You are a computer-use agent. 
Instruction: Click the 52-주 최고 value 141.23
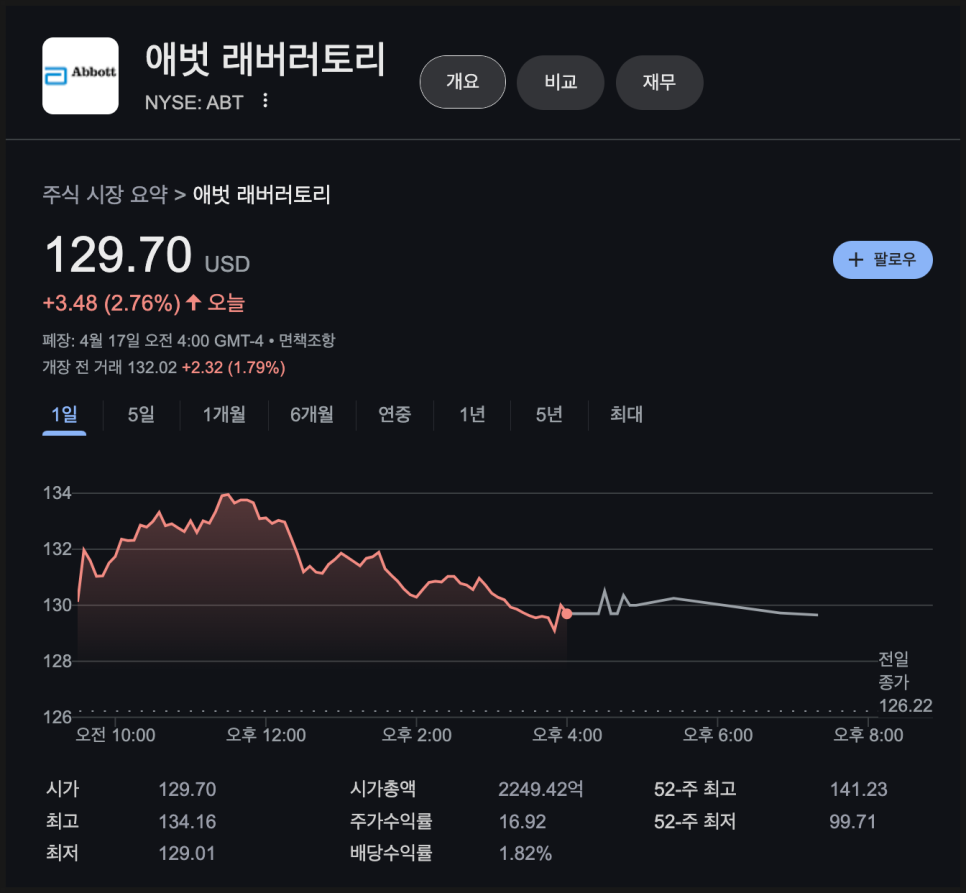pyautogui.click(x=859, y=790)
